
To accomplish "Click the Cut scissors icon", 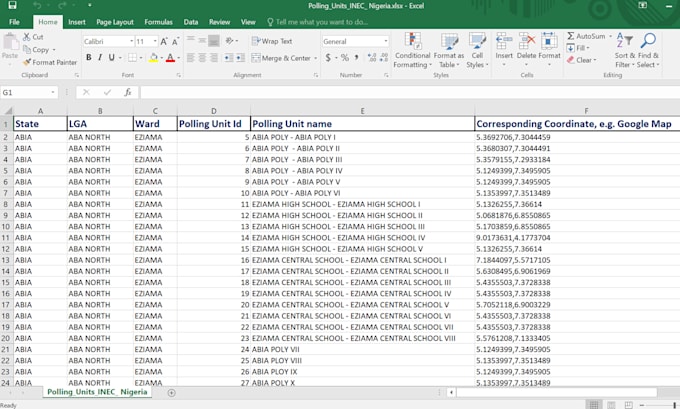I will tap(27, 37).
